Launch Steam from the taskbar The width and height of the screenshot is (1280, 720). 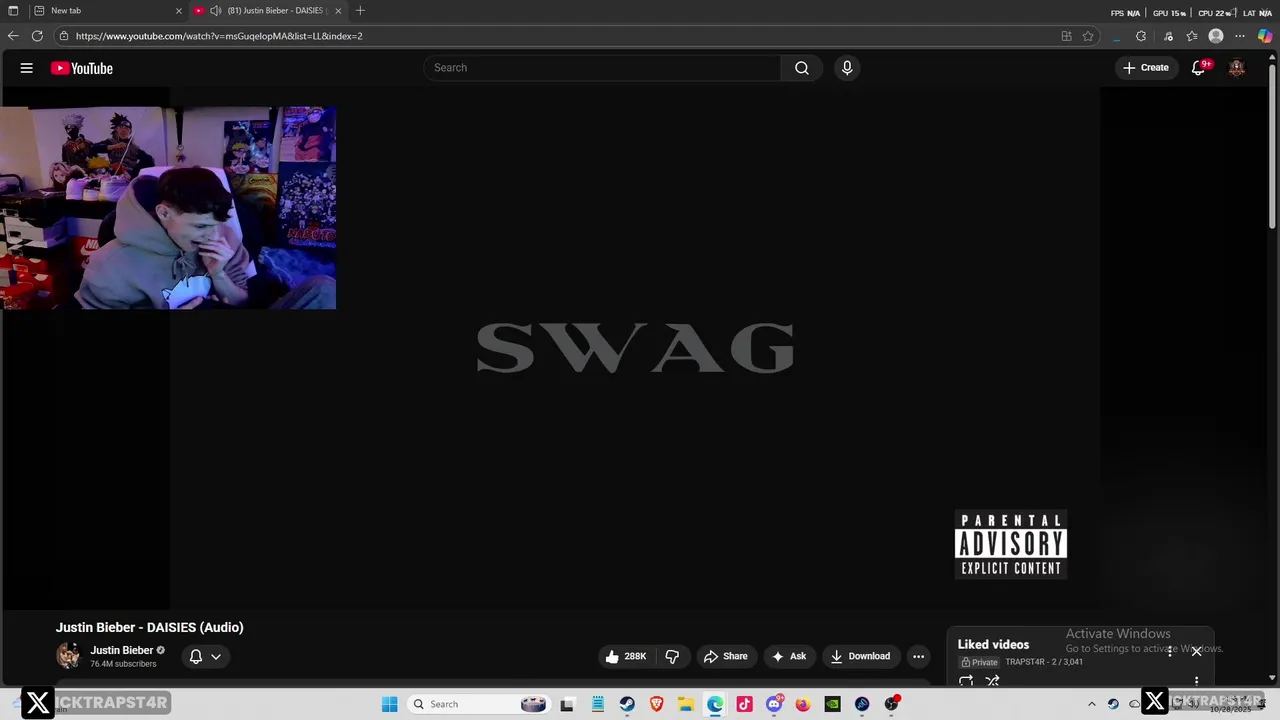(x=627, y=704)
